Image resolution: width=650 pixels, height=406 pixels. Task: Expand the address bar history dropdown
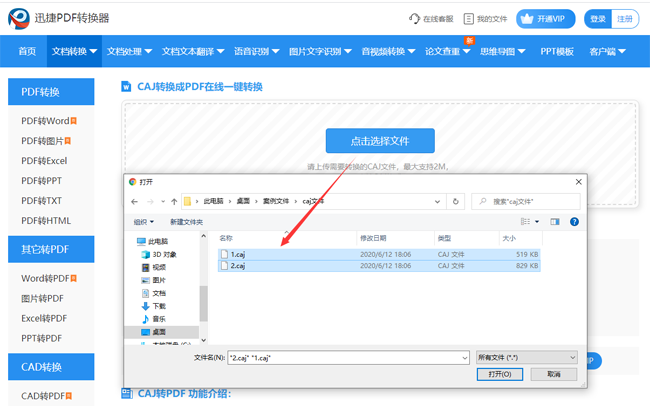[437, 202]
